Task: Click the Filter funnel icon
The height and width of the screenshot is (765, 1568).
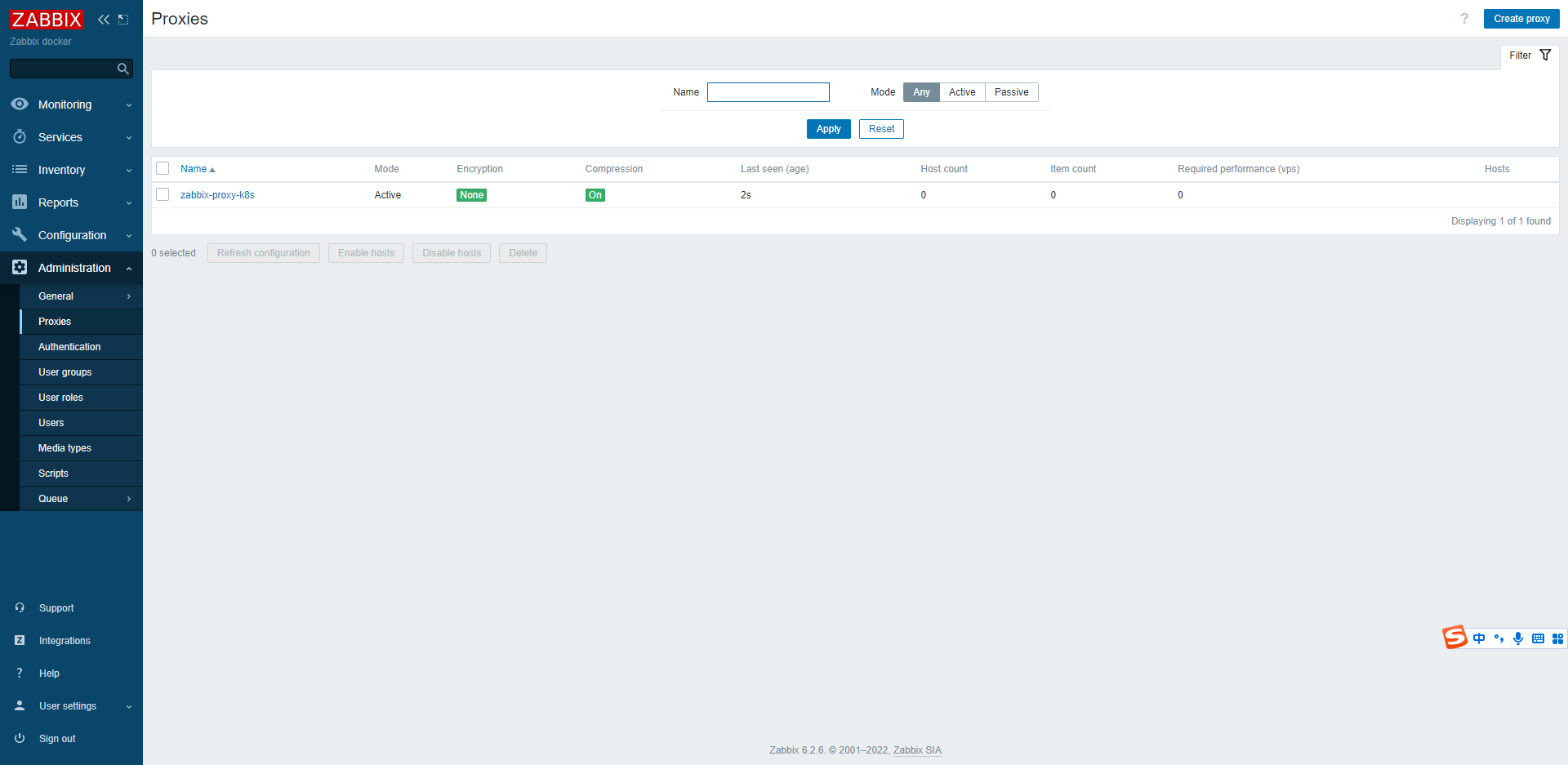Action: 1545,55
